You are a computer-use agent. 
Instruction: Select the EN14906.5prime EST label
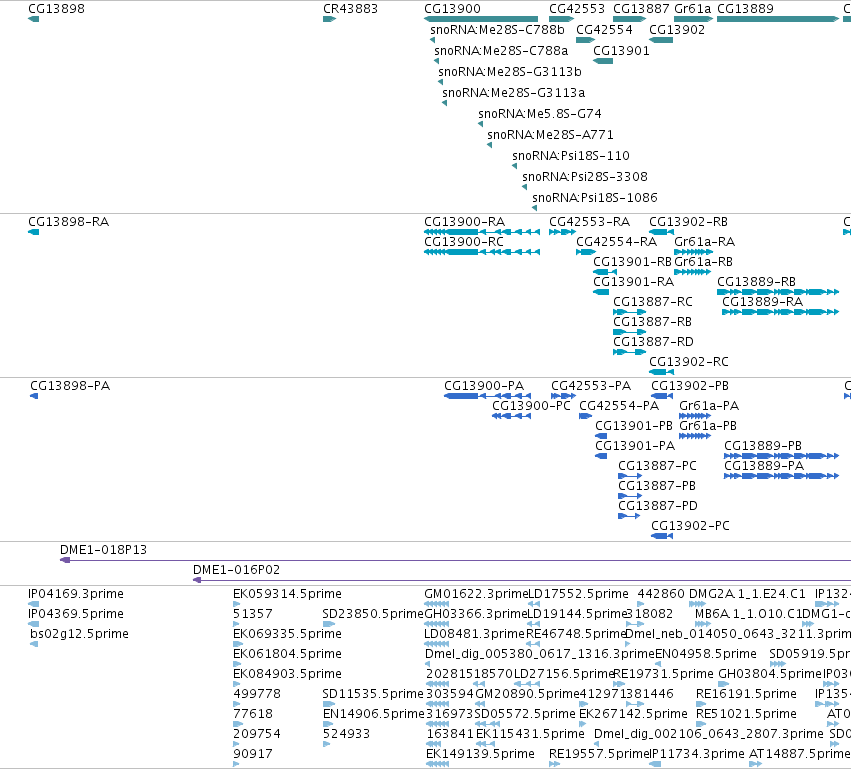373,714
